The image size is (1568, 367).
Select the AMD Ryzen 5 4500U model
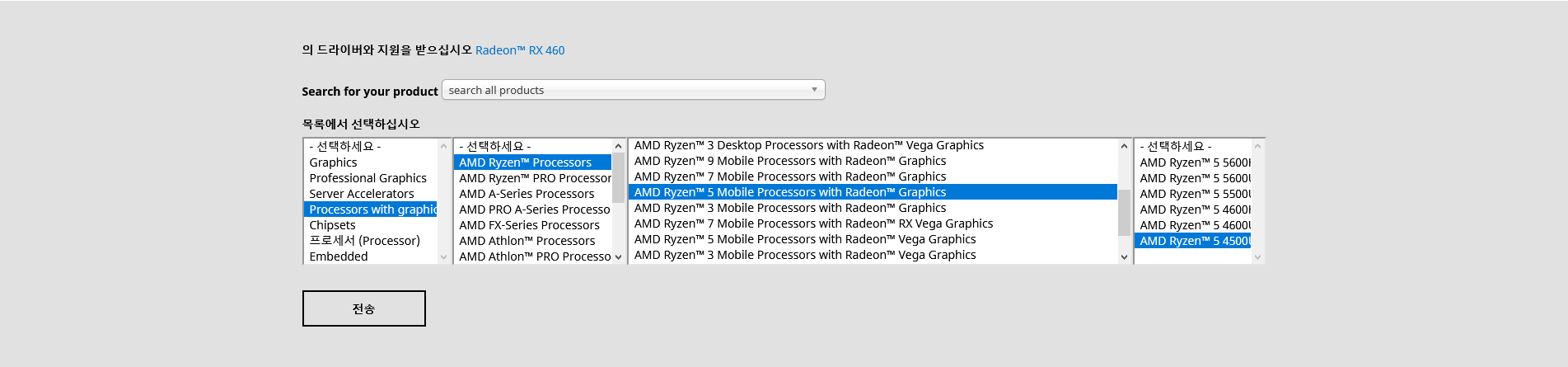[x=1192, y=241]
